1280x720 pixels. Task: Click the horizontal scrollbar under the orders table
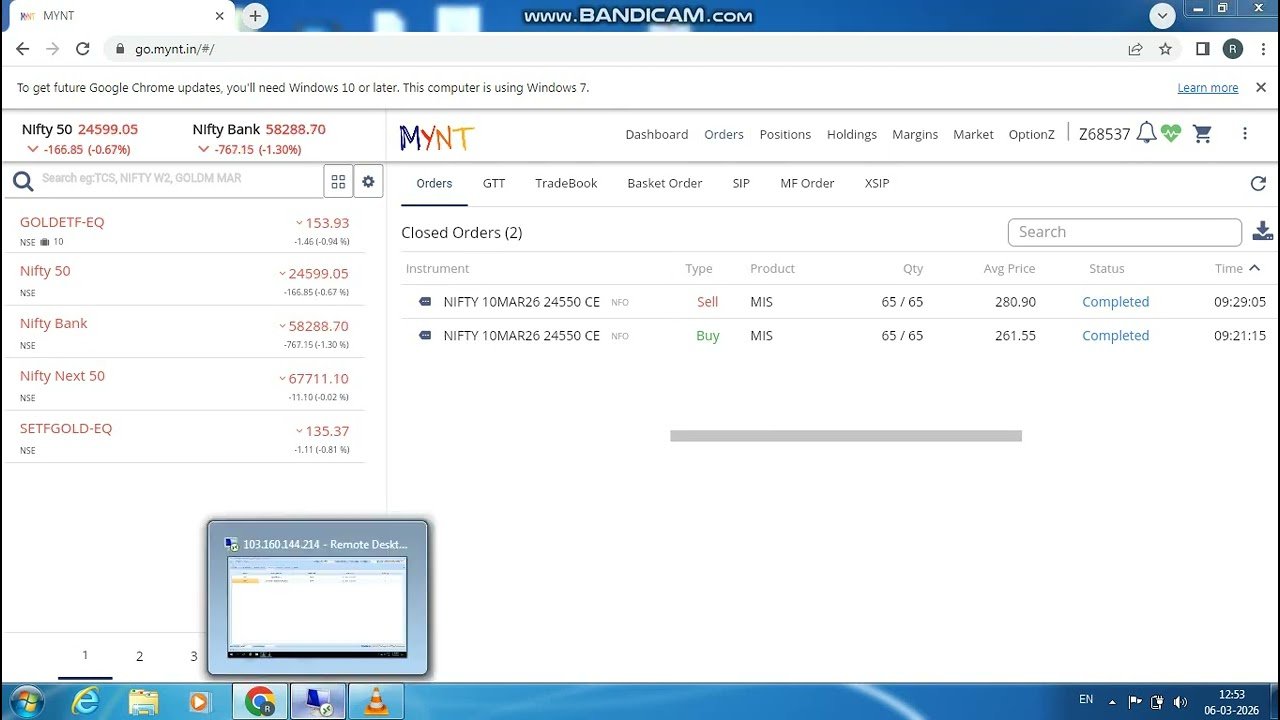tap(845, 435)
